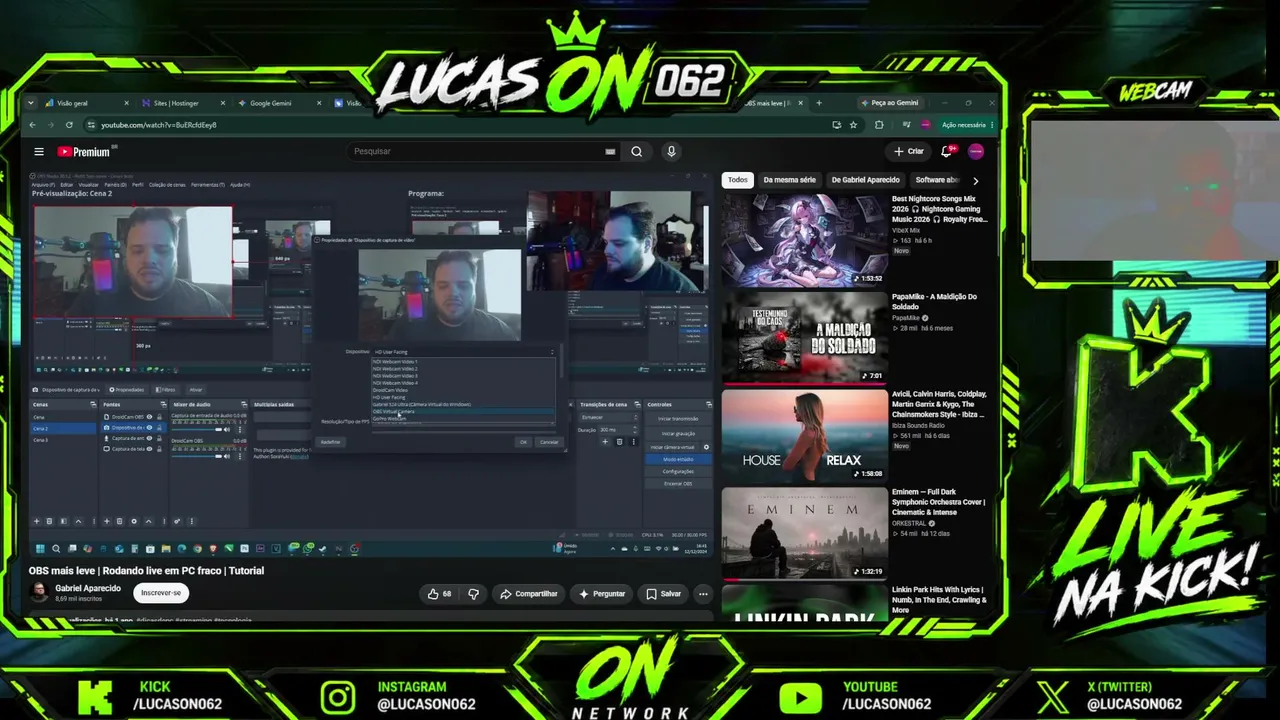The width and height of the screenshot is (1280, 720).
Task: Open the Gabriel Aparecido channel name link
Action: click(x=88, y=588)
